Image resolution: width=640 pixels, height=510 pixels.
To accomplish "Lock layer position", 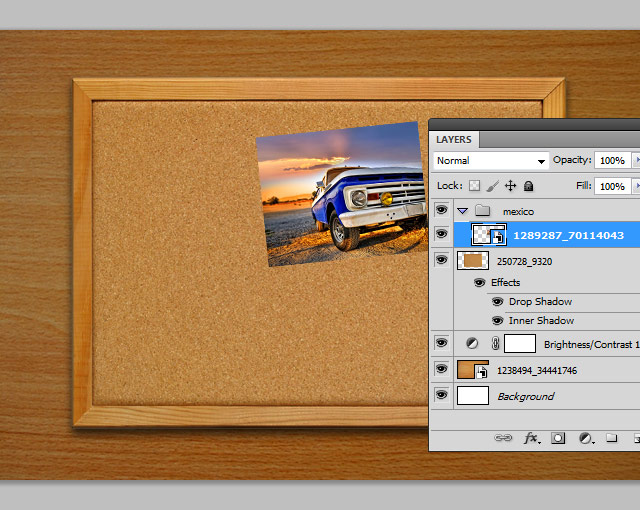I will tap(510, 186).
